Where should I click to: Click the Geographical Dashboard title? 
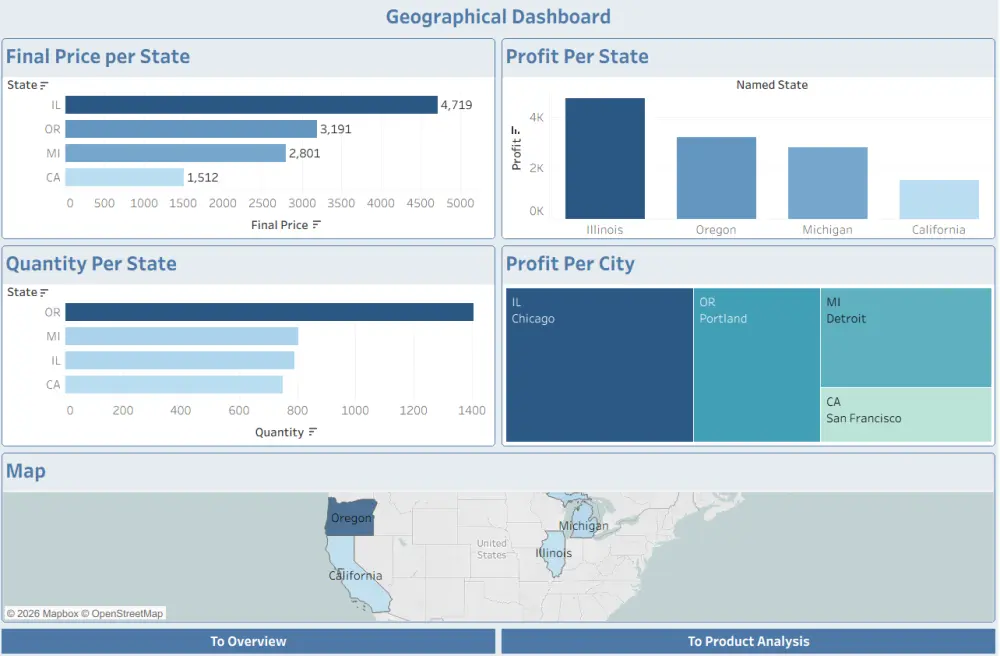click(x=499, y=16)
